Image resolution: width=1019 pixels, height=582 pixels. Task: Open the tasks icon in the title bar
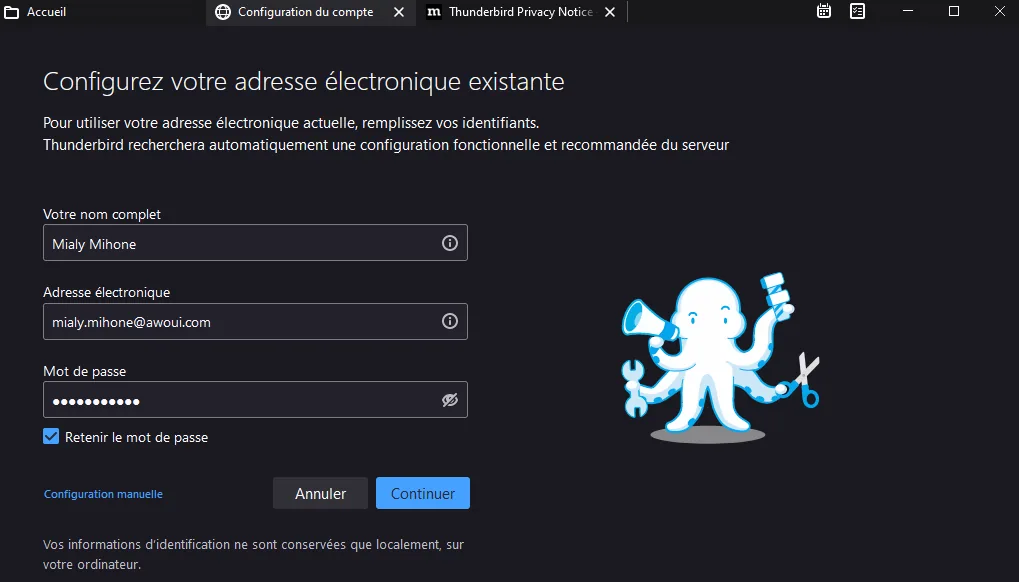[x=857, y=11]
